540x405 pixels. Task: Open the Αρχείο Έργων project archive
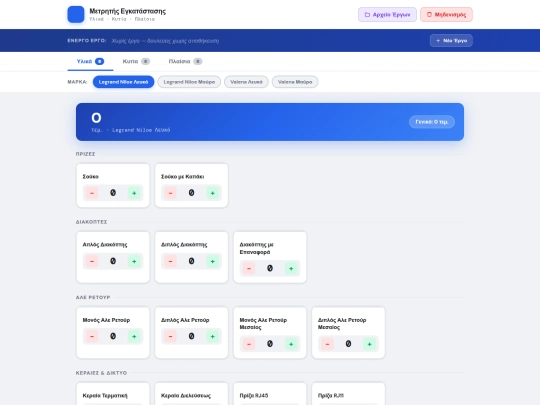(387, 14)
